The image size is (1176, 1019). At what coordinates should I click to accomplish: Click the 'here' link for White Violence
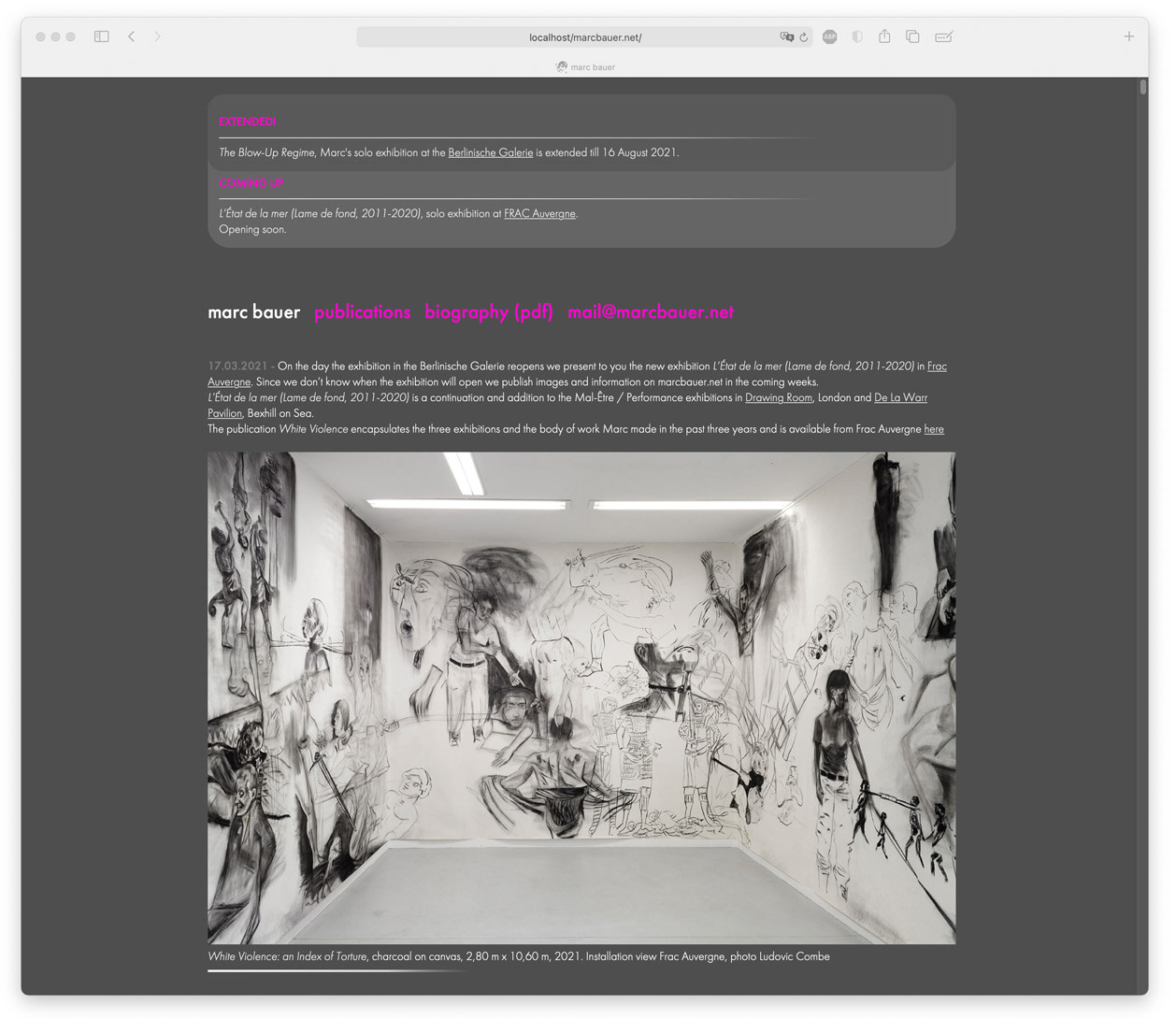[934, 429]
